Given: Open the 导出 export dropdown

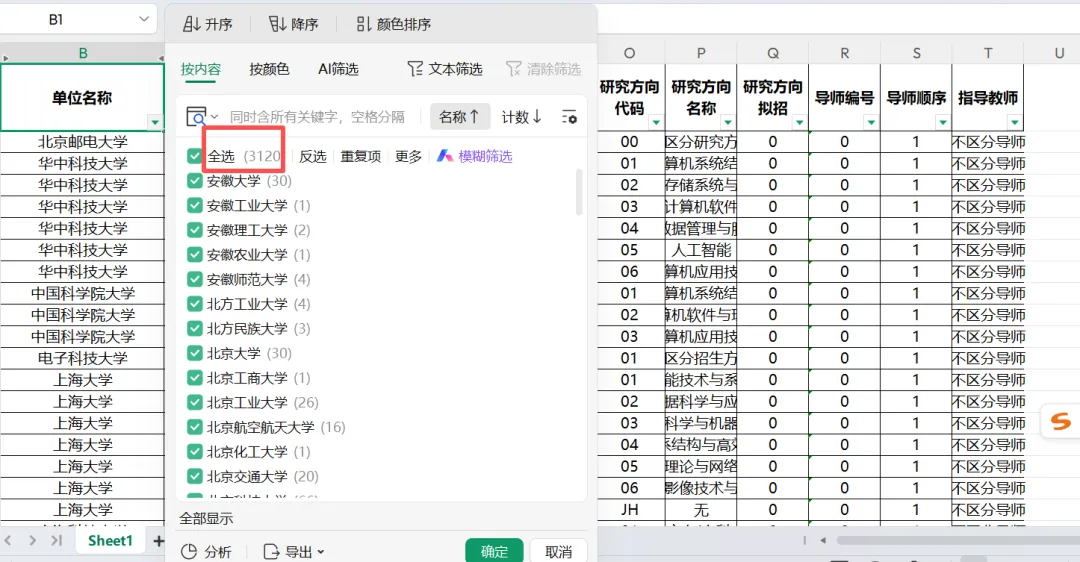Looking at the screenshot, I should tap(294, 552).
